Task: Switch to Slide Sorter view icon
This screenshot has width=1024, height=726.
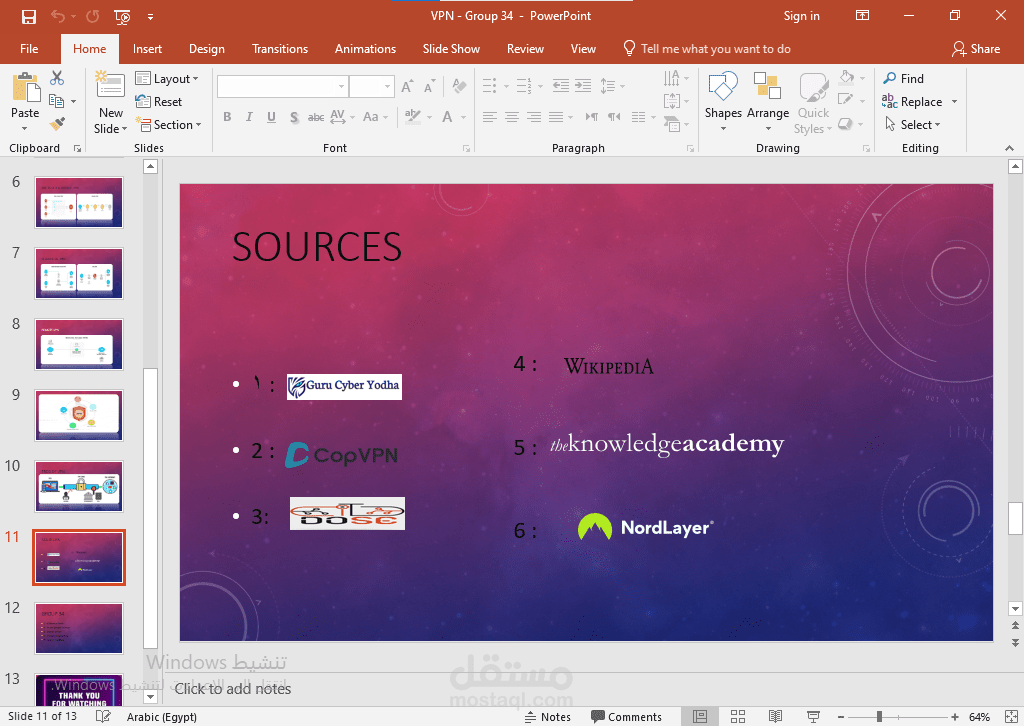Action: (x=738, y=717)
